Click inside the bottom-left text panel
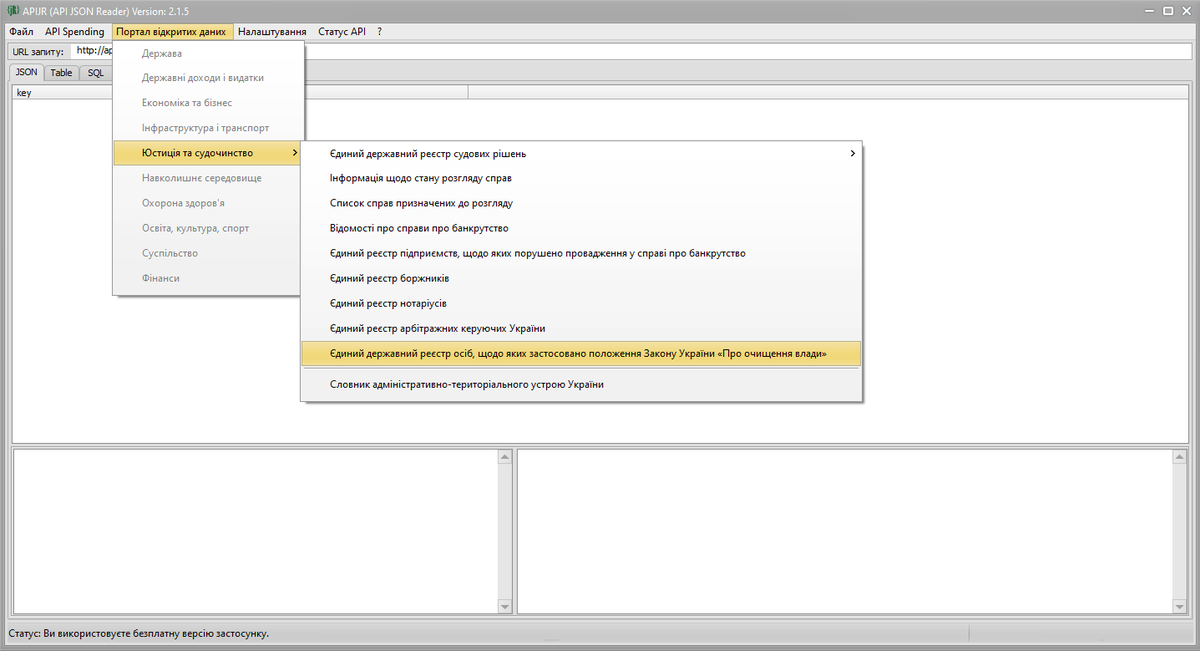Screen dimensions: 1200x651 coord(255,531)
